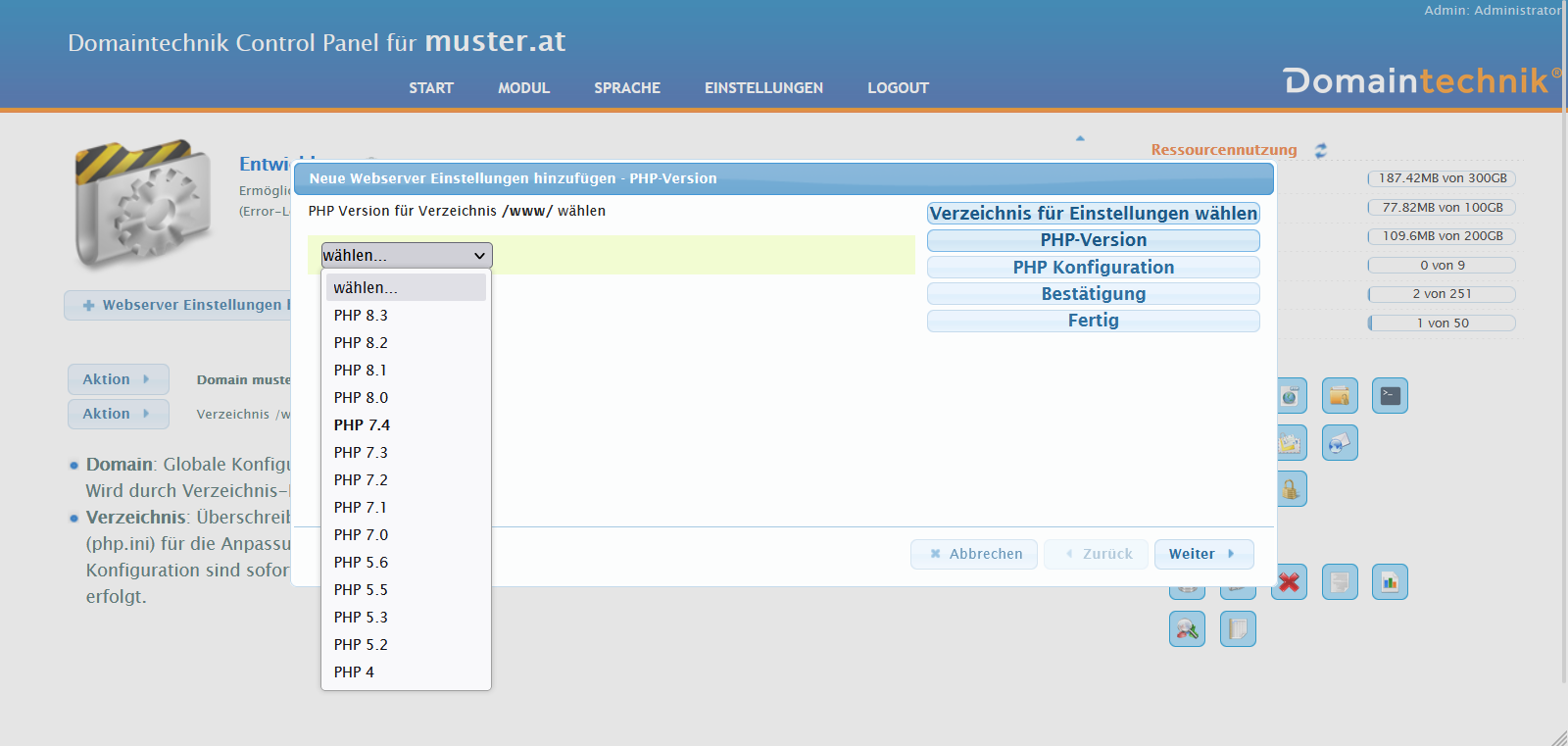This screenshot has height=746, width=1568.
Task: Click the 187.42MB von 300GB usage bar
Action: 1442,178
